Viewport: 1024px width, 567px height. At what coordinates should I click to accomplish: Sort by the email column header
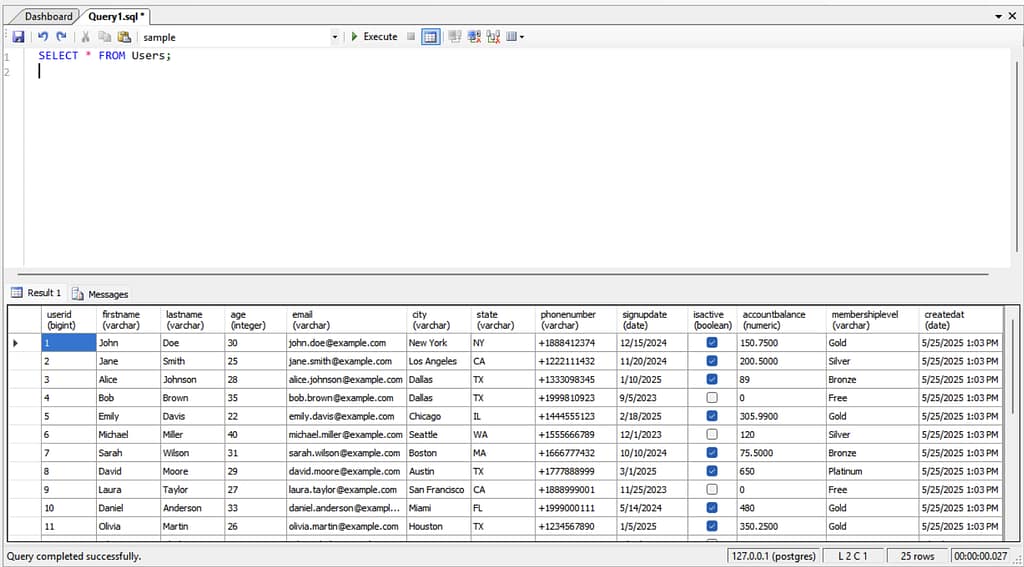coord(346,319)
